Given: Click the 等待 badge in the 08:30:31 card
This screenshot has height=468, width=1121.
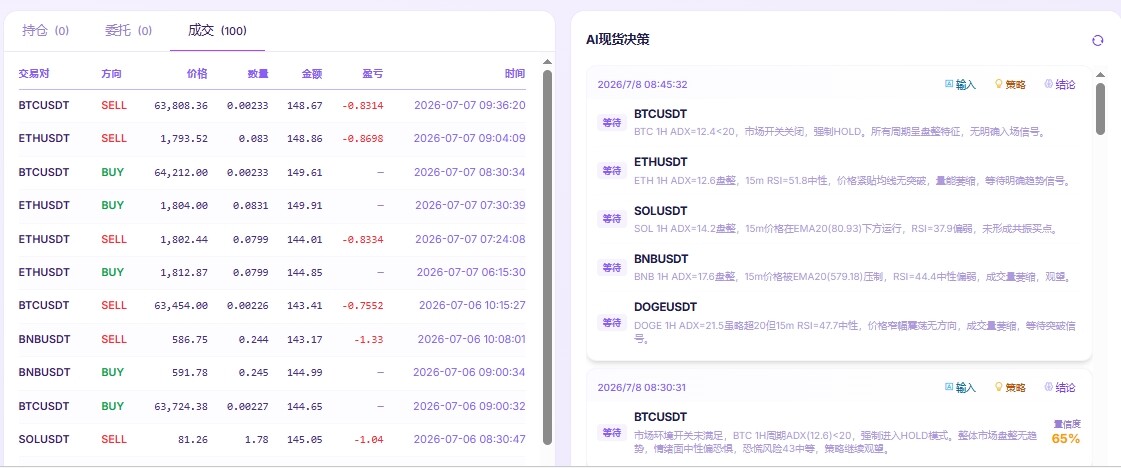Looking at the screenshot, I should pyautogui.click(x=611, y=432).
